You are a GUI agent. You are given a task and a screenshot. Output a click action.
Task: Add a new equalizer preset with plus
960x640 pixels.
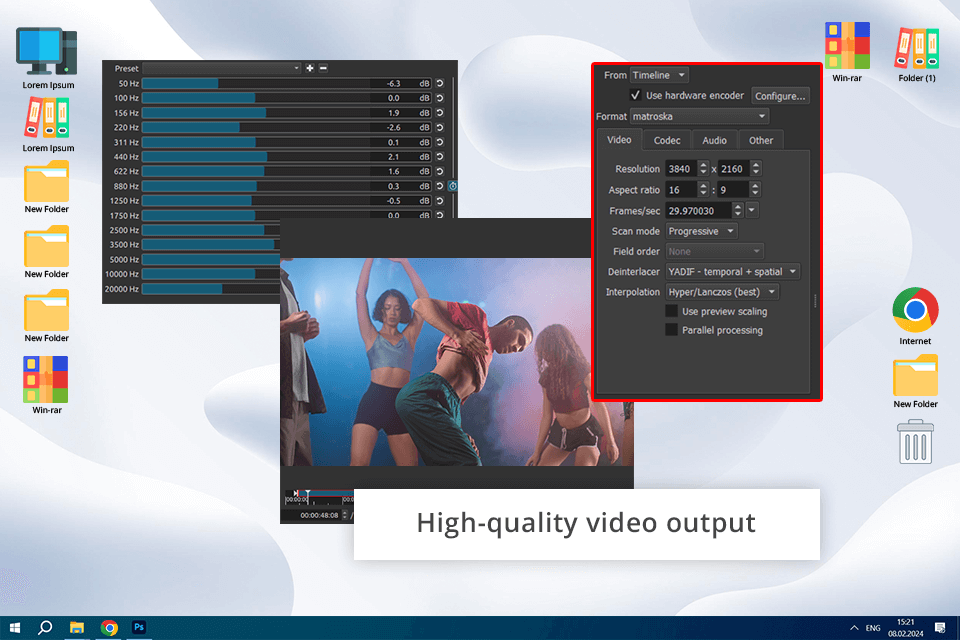pos(310,68)
